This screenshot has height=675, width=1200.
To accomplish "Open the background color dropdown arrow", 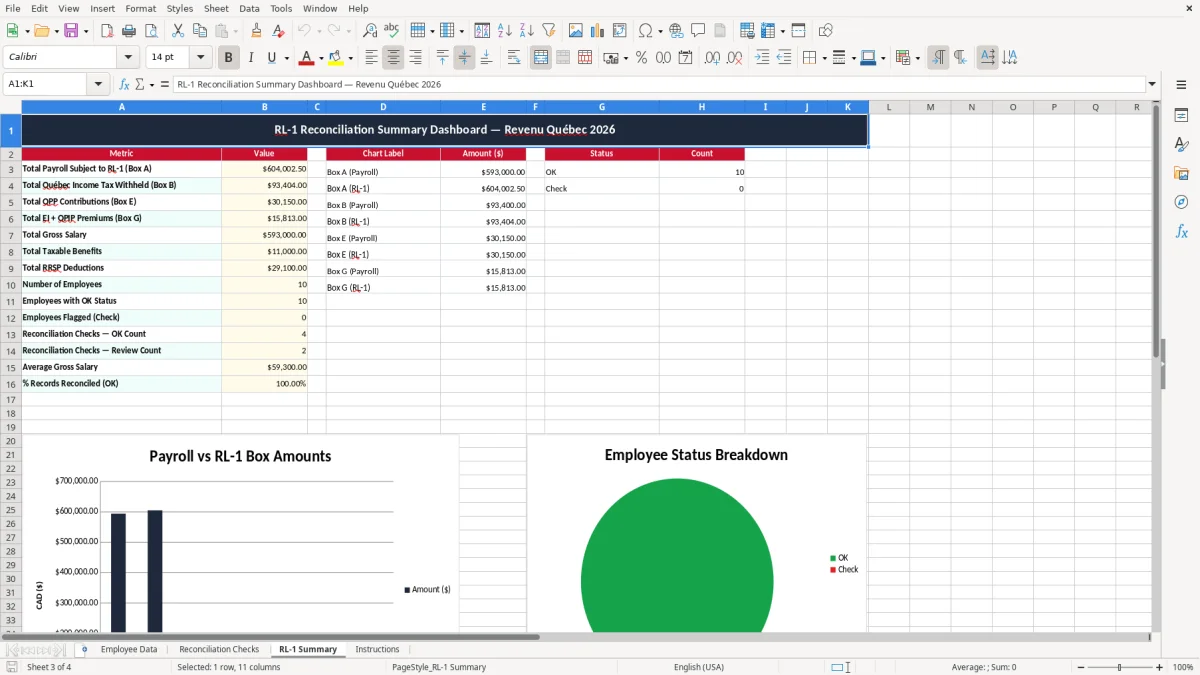I will pyautogui.click(x=350, y=58).
